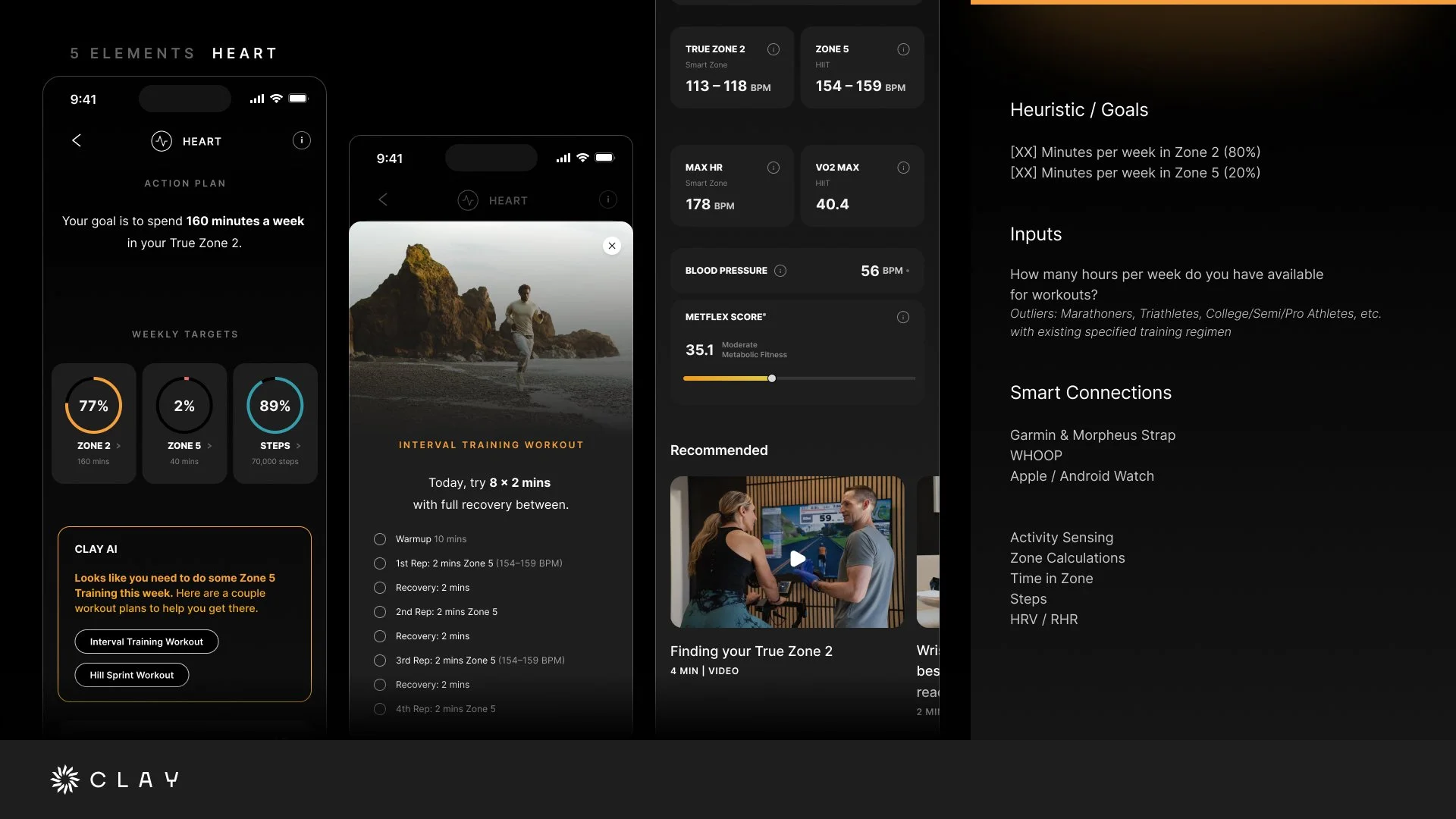Click heart pulse logo icon in header
This screenshot has width=1456, height=819.
click(162, 141)
